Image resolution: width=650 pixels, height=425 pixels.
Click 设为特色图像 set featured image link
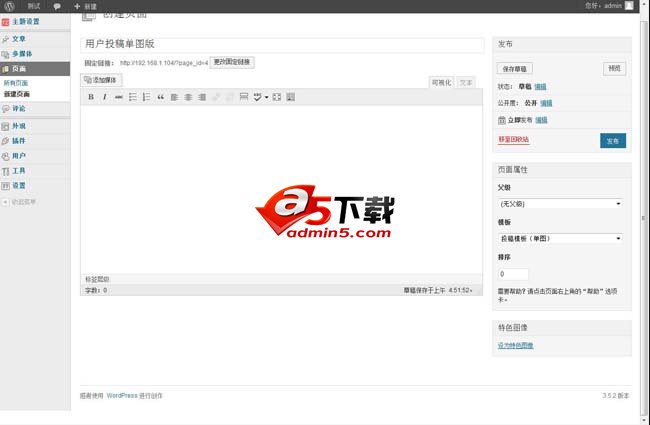tap(515, 345)
